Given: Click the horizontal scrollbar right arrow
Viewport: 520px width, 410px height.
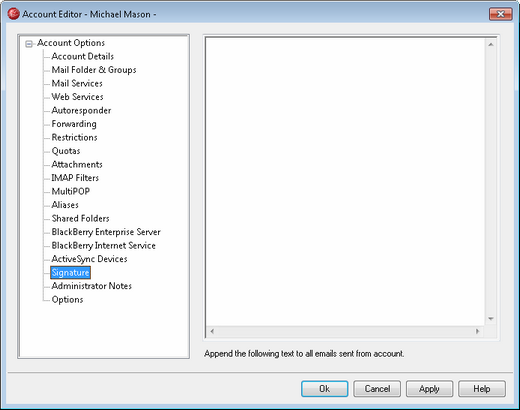Looking at the screenshot, I should pyautogui.click(x=477, y=331).
